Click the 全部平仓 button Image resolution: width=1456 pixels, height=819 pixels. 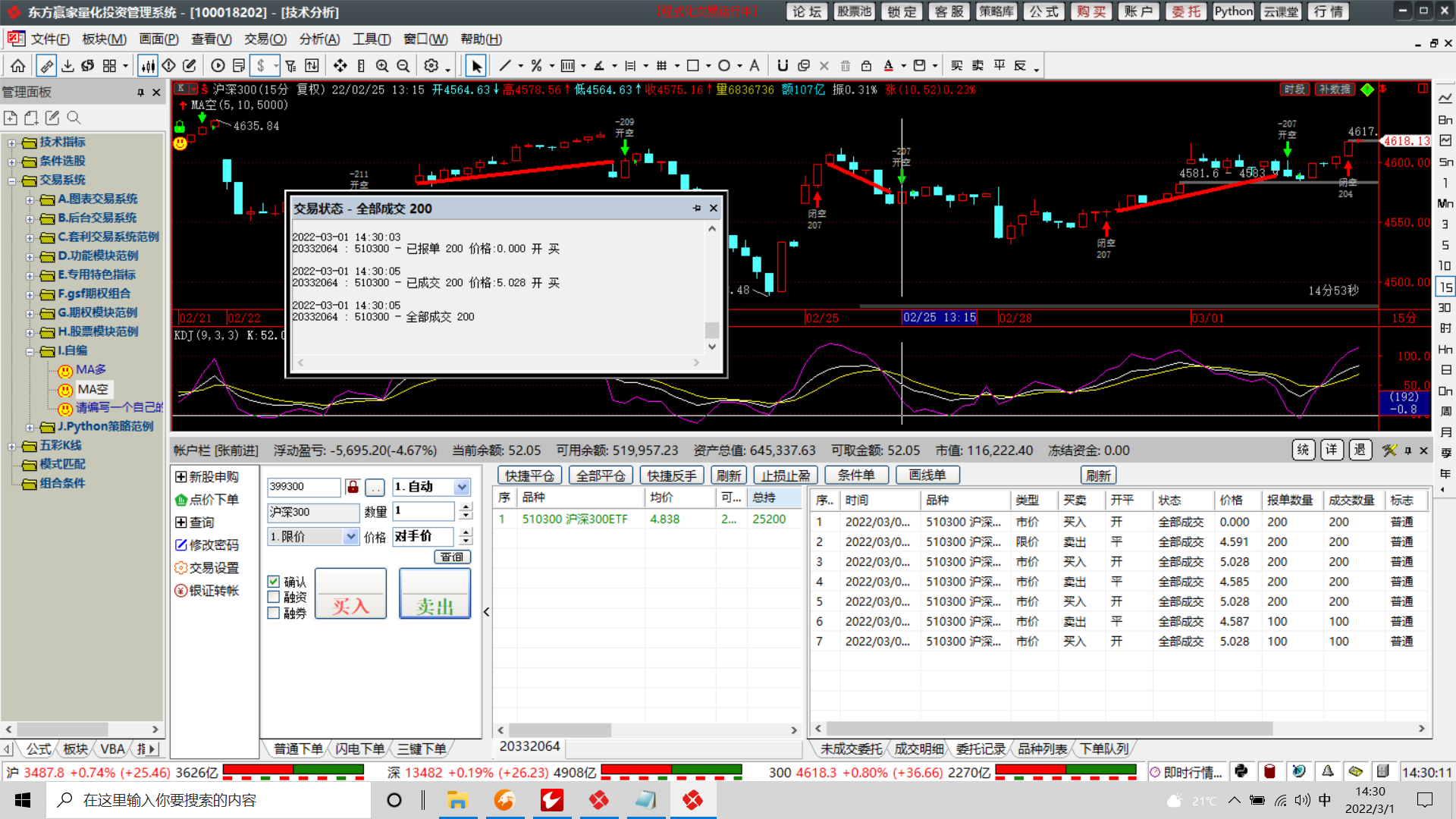coord(601,475)
